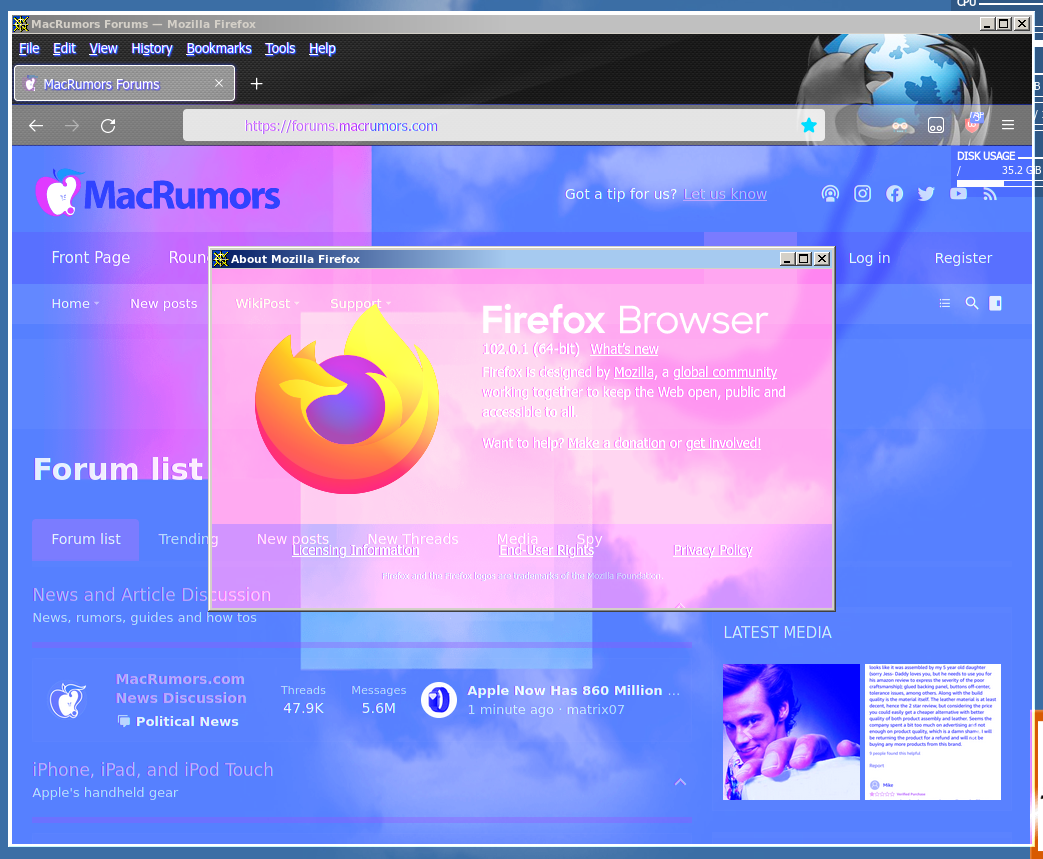Click the bookmark star in the address bar

pos(808,125)
